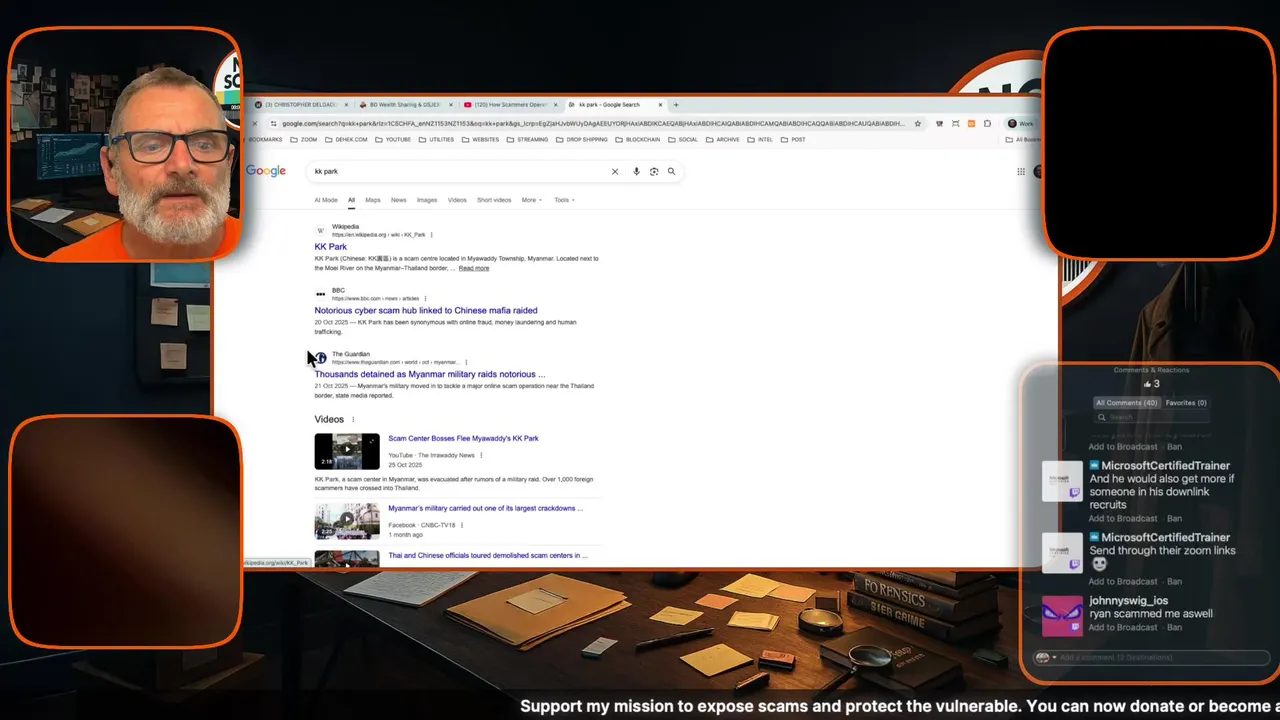Switch to AI Mode search tab
Screen dimensions: 1280x720
326,200
